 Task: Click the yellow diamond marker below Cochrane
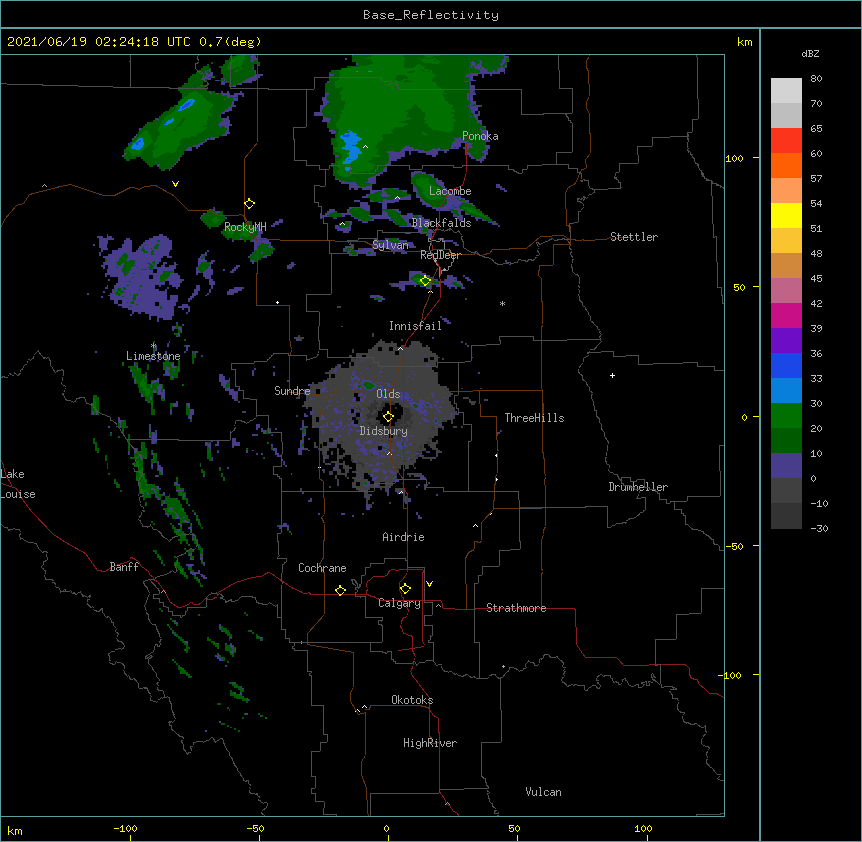click(x=340, y=590)
